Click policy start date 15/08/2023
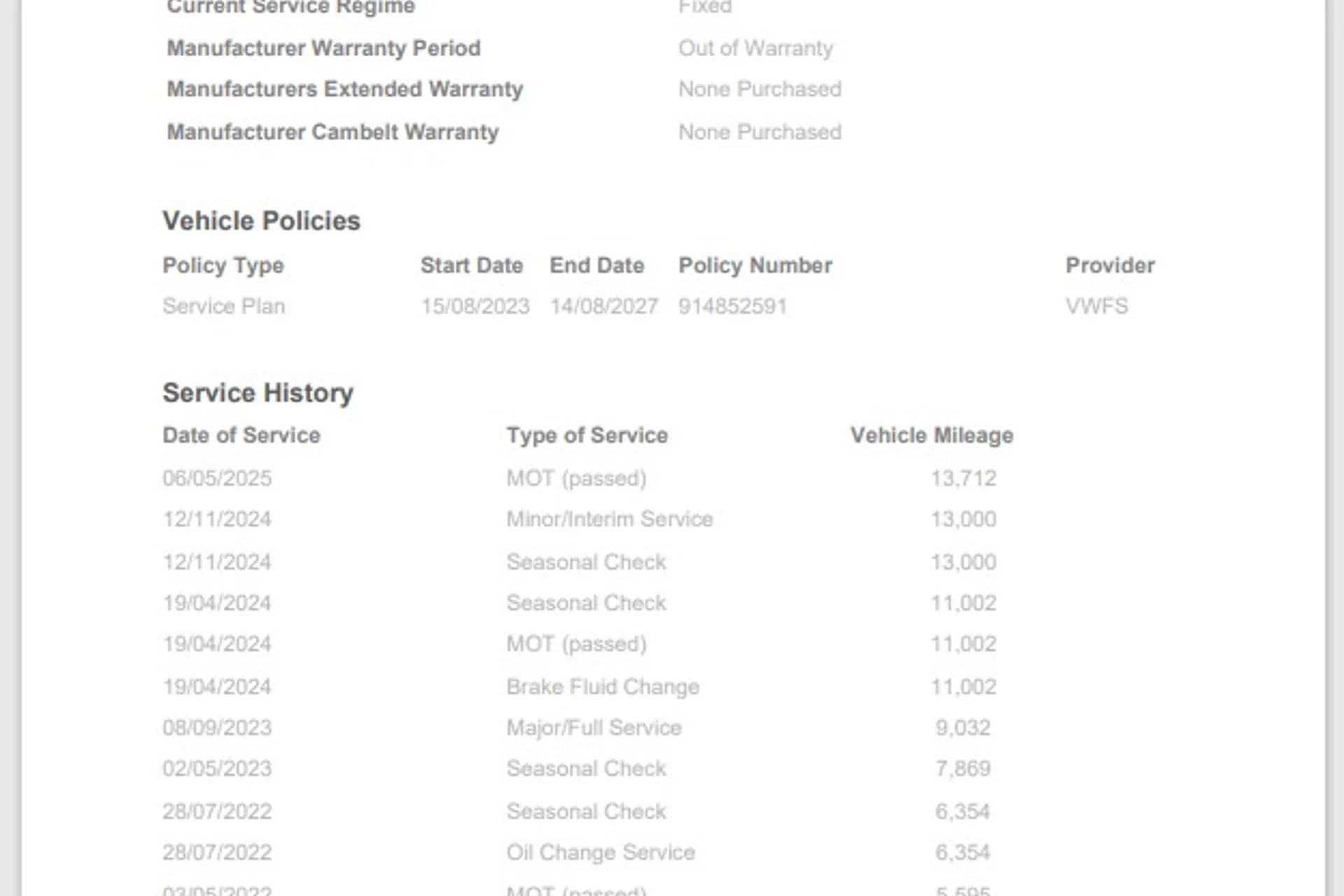This screenshot has width=1344, height=896. tap(475, 306)
